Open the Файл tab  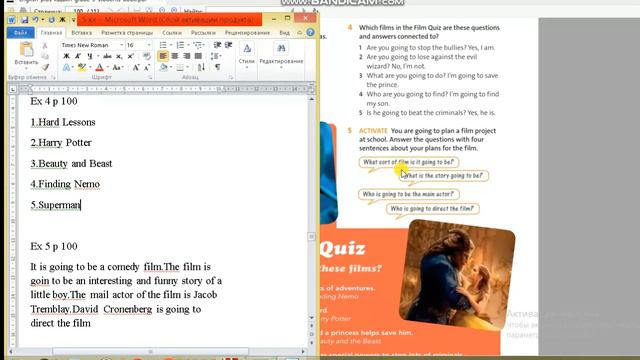click(20, 32)
